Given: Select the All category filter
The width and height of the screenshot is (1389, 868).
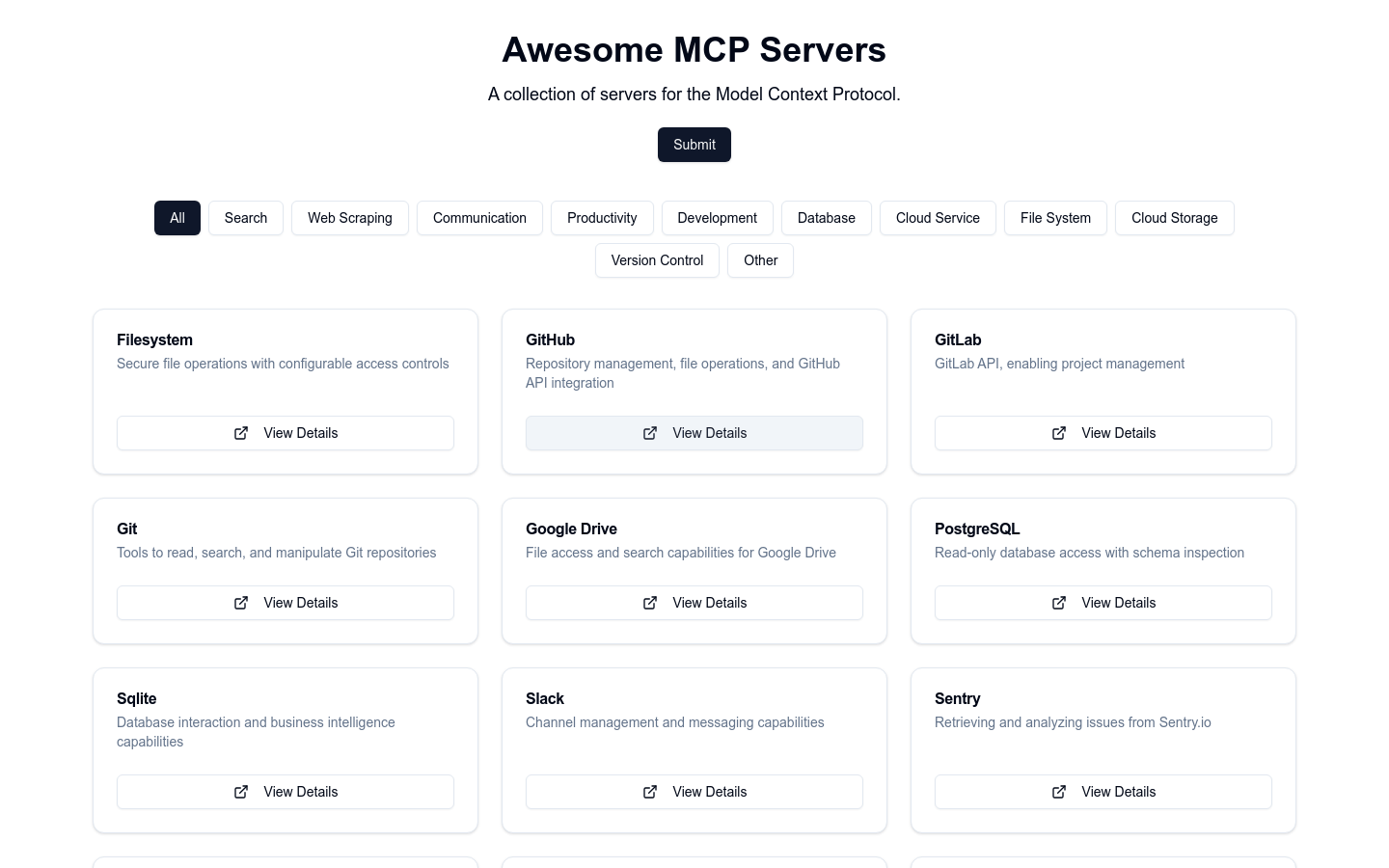Looking at the screenshot, I should [177, 218].
